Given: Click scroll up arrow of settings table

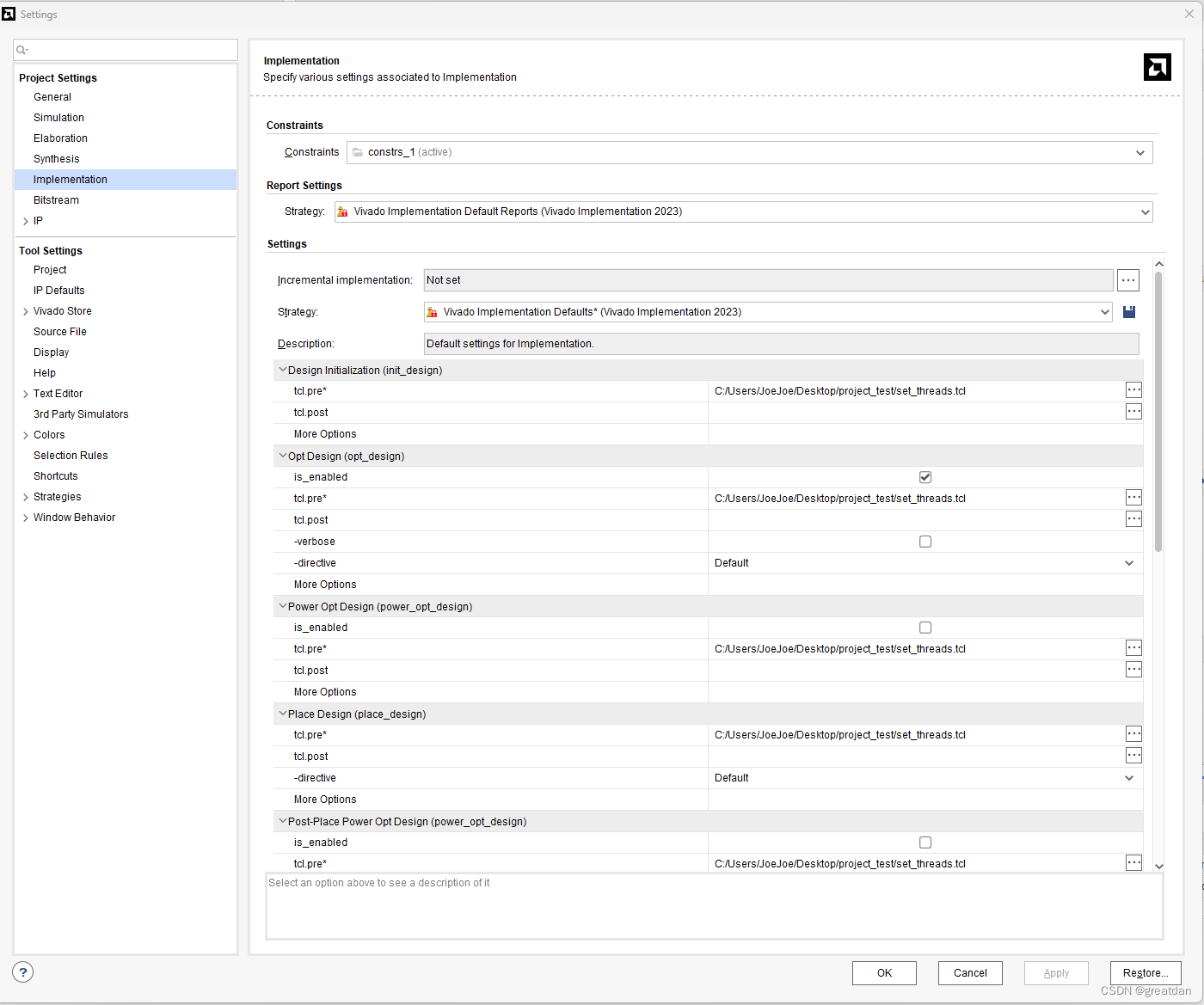Looking at the screenshot, I should [x=1158, y=264].
